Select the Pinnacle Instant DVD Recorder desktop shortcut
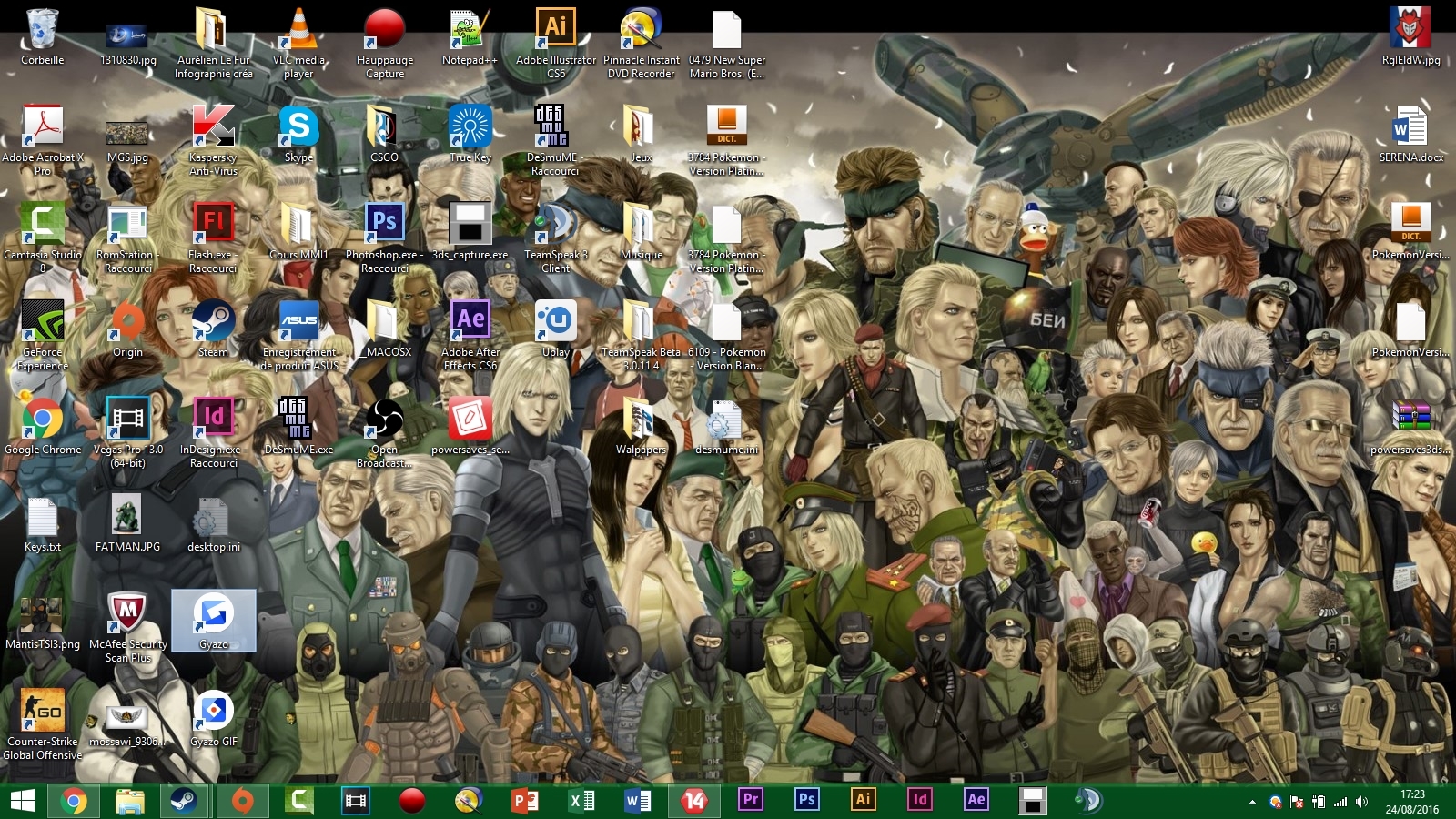Viewport: 1456px width, 819px height. point(642,42)
